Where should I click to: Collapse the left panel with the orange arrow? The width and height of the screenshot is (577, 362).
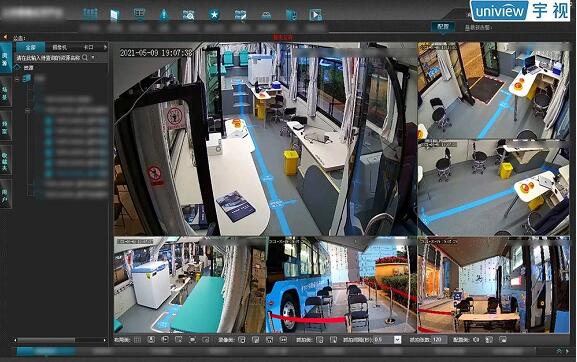[6, 37]
